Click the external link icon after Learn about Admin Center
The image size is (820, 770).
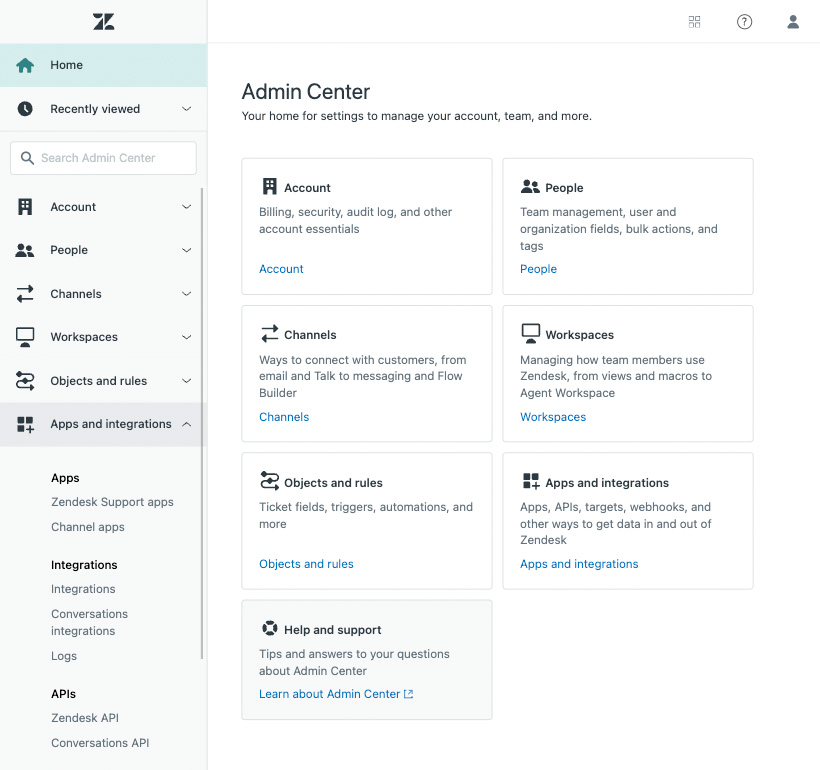(408, 694)
